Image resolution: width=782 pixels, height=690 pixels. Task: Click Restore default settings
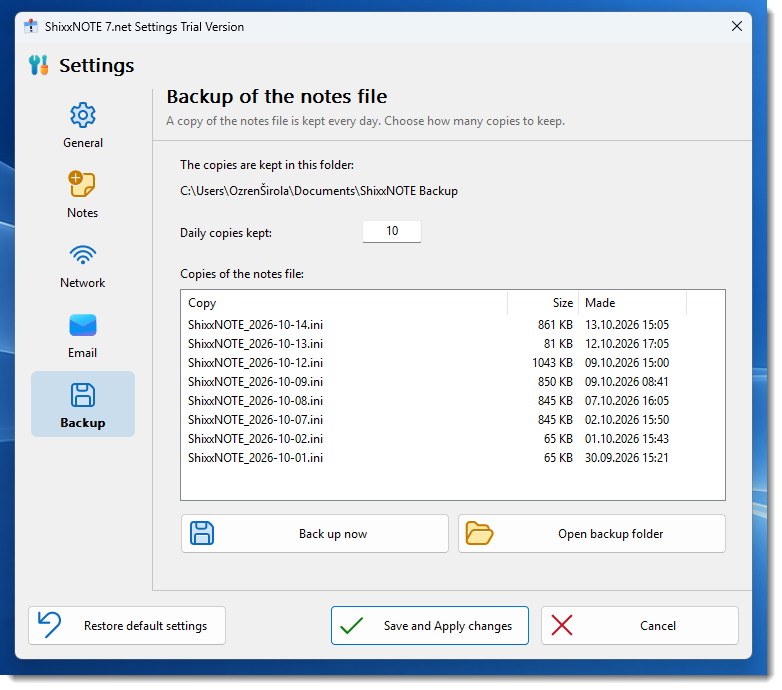click(x=127, y=625)
